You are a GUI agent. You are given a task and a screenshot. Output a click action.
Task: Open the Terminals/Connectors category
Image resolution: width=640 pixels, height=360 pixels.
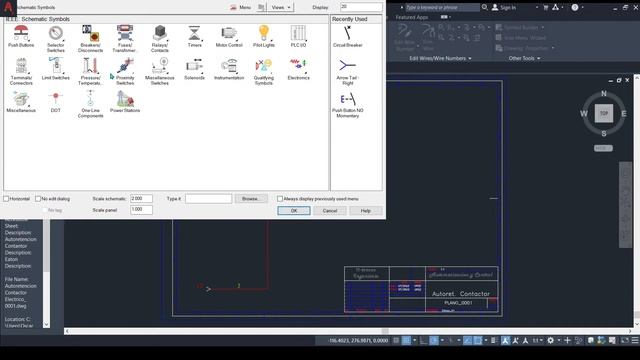coord(21,71)
